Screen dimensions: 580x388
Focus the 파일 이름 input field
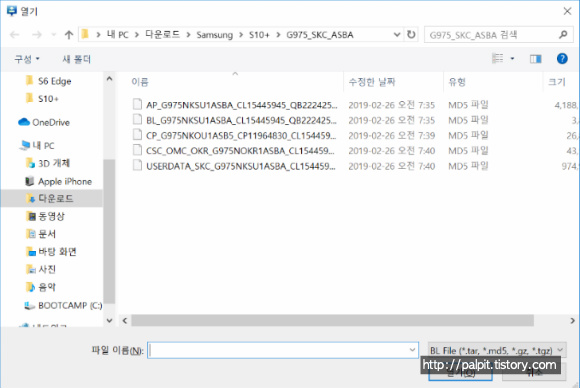tap(283, 350)
